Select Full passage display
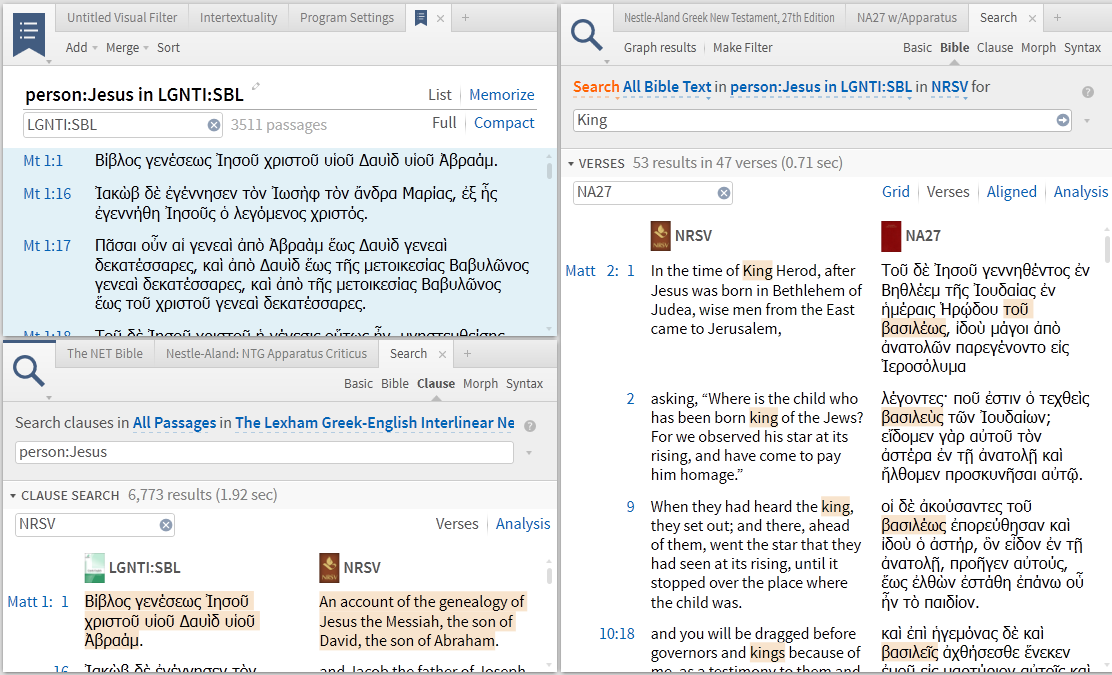This screenshot has width=1112, height=675. coord(444,123)
